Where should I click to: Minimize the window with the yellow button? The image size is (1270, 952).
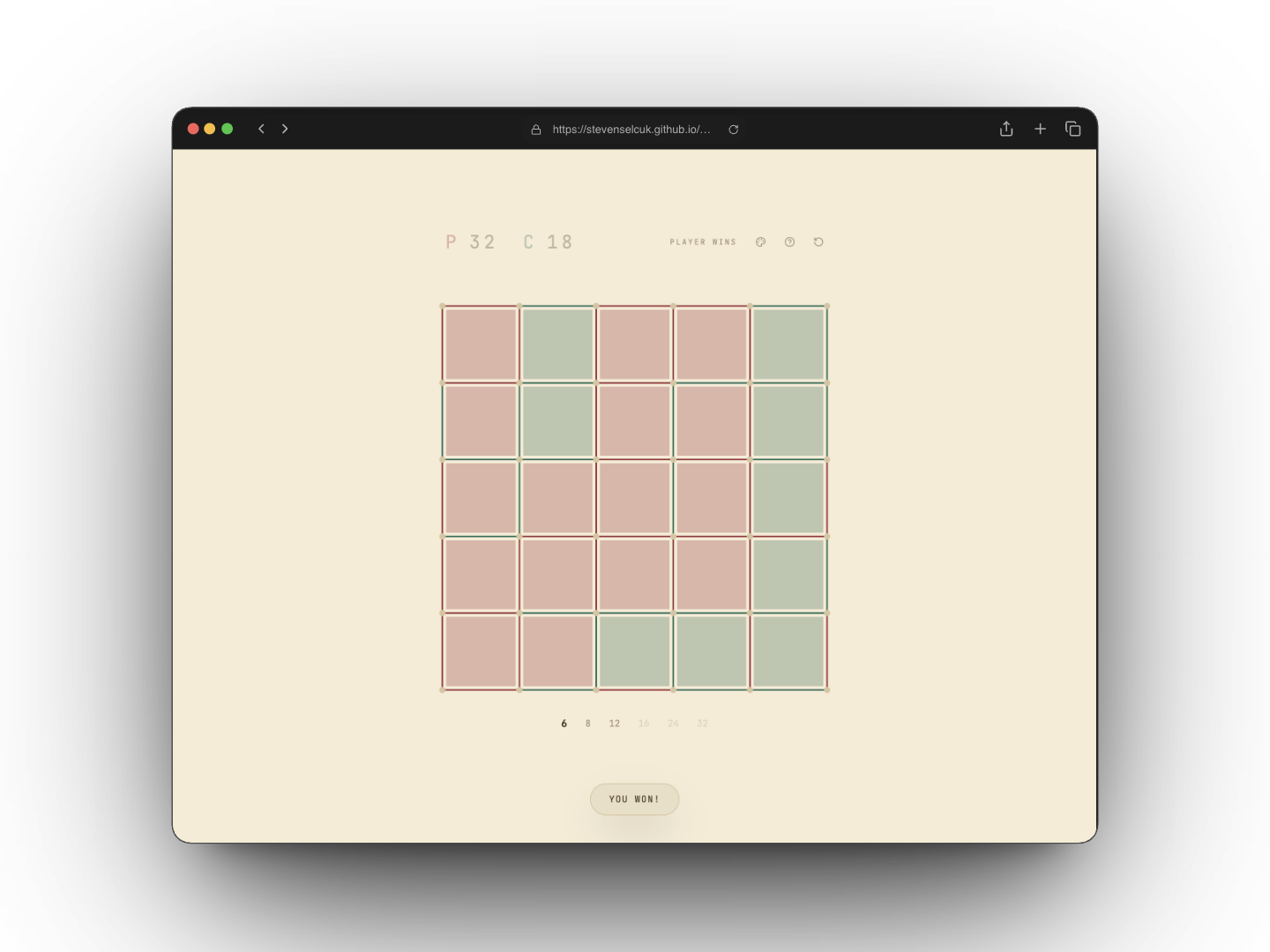(210, 129)
